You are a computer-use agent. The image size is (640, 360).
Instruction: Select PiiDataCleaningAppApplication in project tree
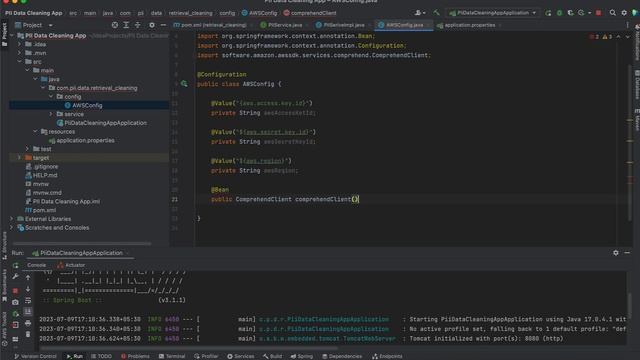point(102,123)
